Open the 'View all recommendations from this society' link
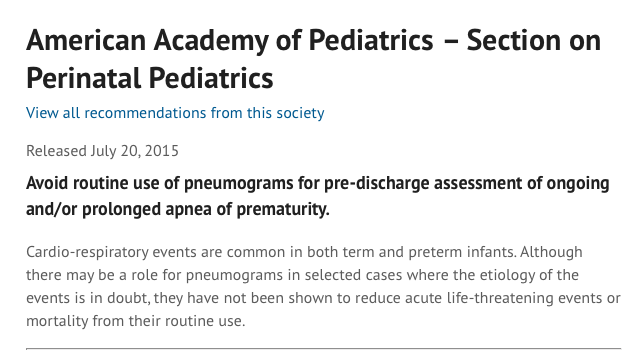The image size is (639, 363). [175, 113]
